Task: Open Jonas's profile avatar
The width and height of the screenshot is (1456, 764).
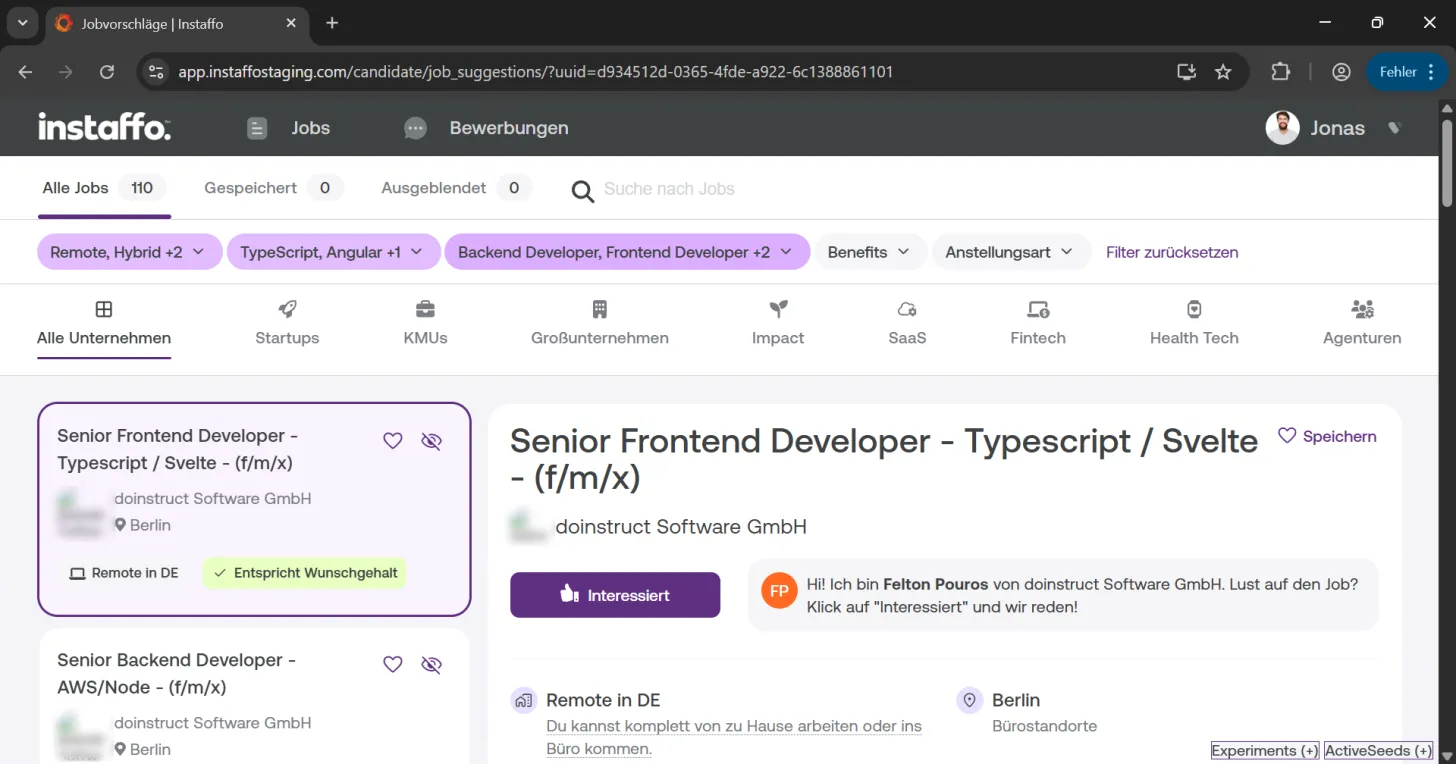Action: click(x=1282, y=128)
